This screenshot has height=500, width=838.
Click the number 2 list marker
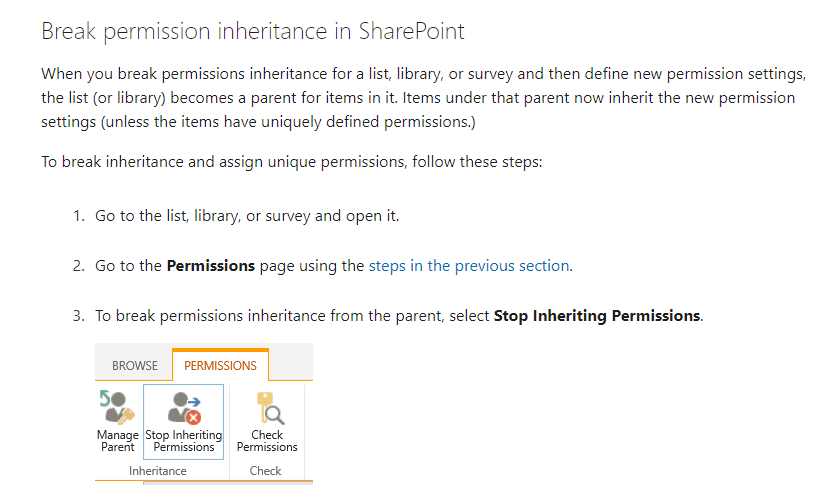(x=79, y=265)
